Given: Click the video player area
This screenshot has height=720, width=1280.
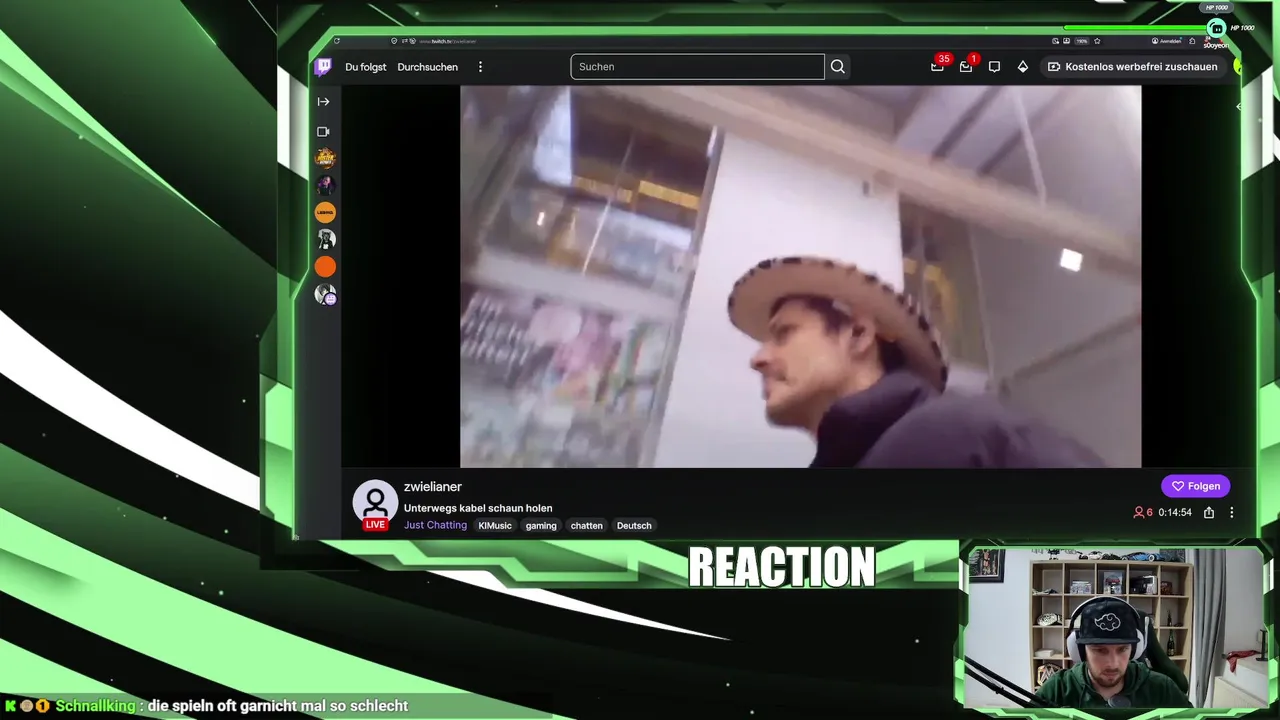Looking at the screenshot, I should (800, 276).
